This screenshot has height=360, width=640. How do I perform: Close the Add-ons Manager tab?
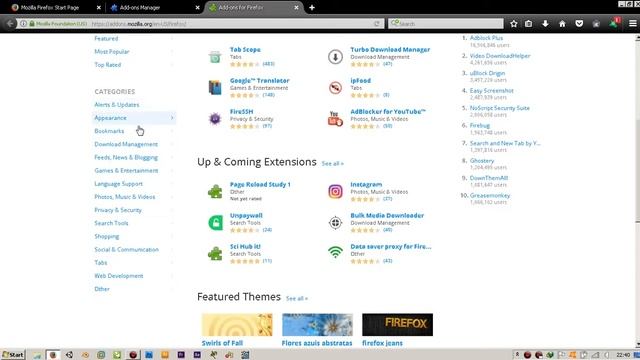click(x=197, y=7)
